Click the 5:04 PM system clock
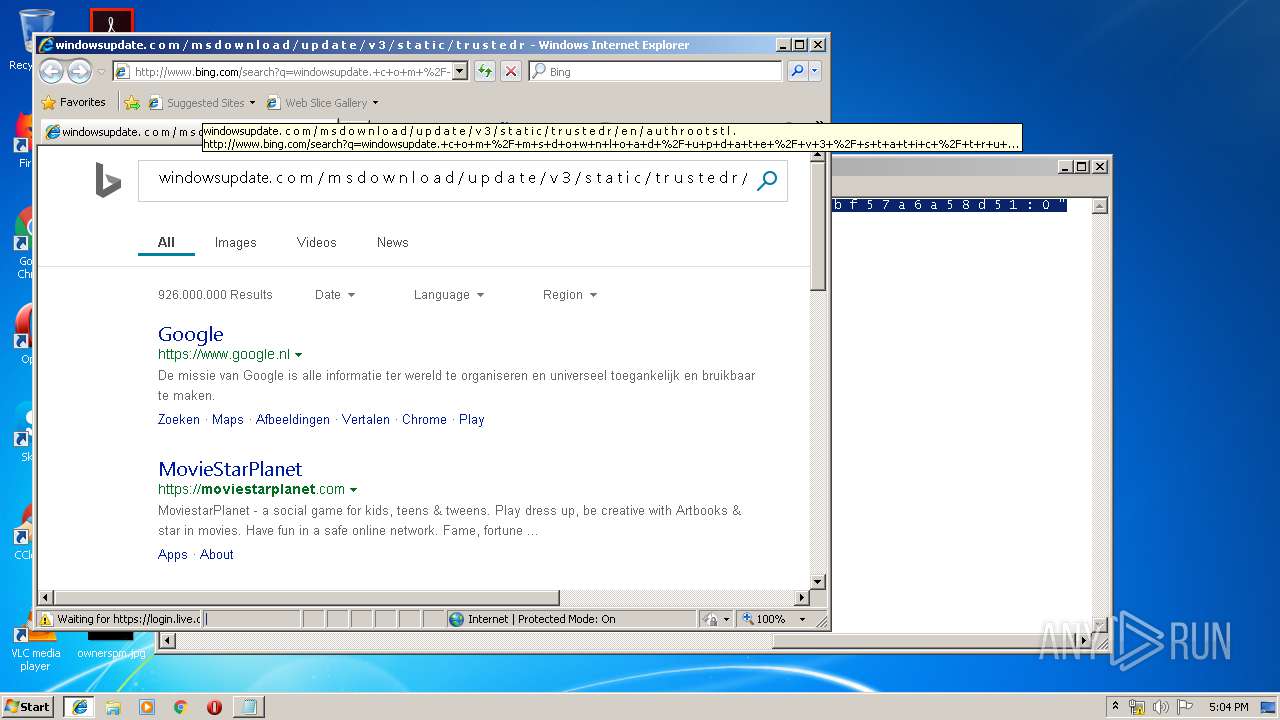Viewport: 1280px width, 720px height. 1228,707
